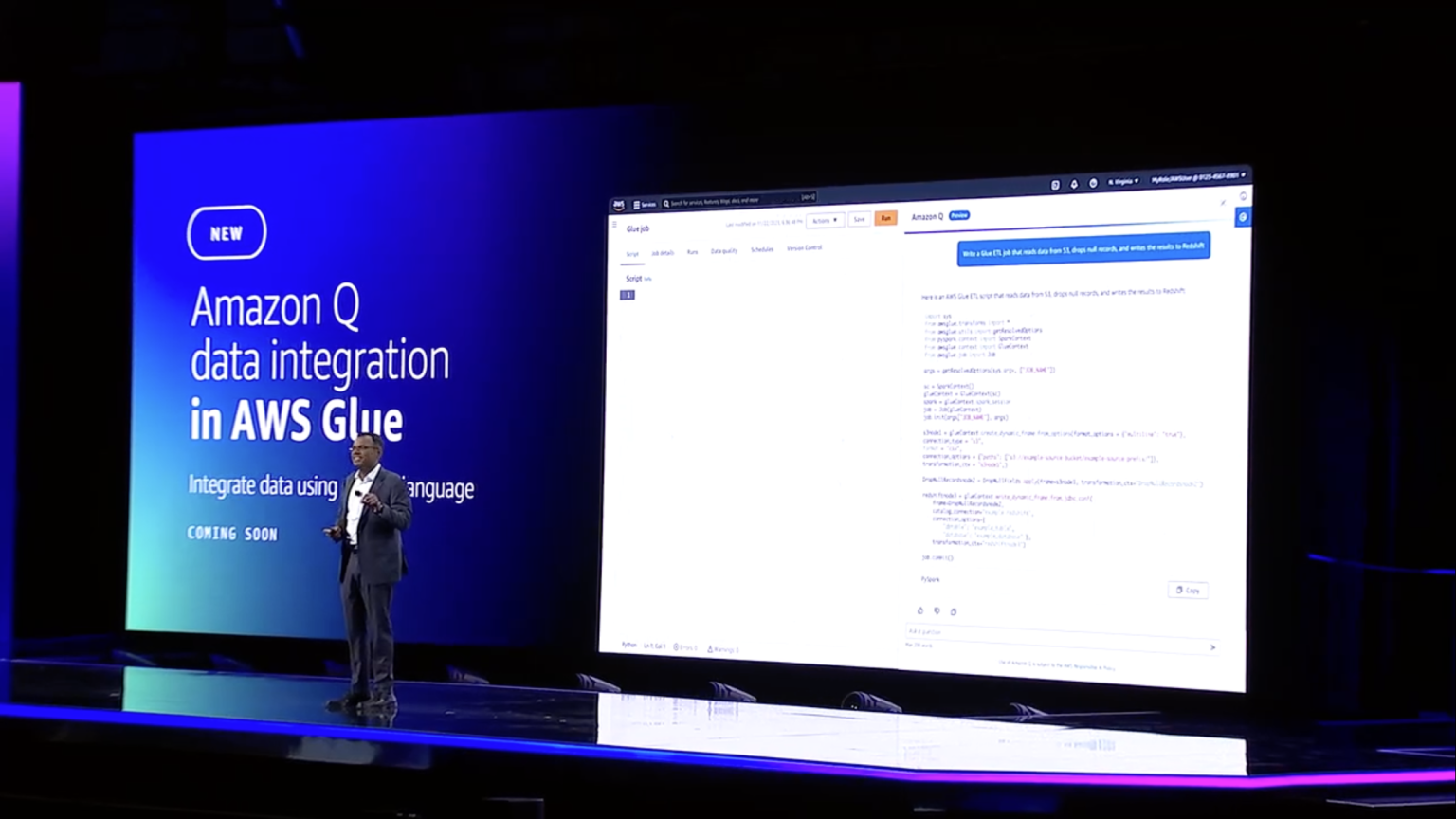The image size is (1456, 819).
Task: Copy the Amazon Q response using the small copy icon
Action: pyautogui.click(x=954, y=610)
